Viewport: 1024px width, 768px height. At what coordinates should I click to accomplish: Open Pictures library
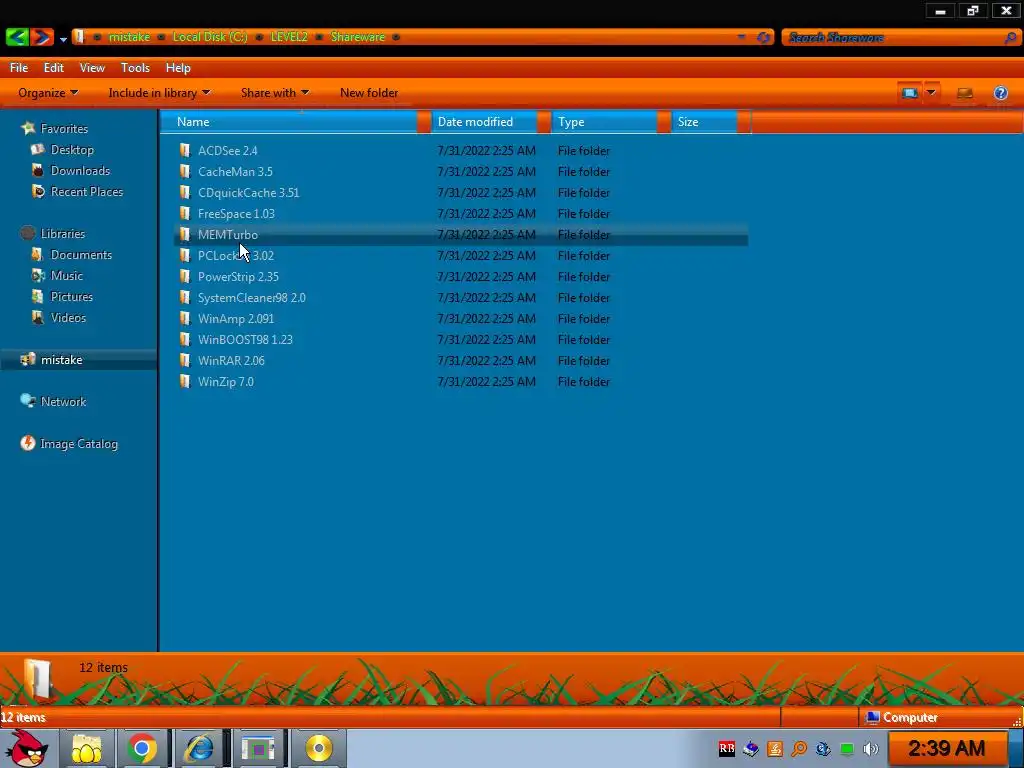click(72, 296)
